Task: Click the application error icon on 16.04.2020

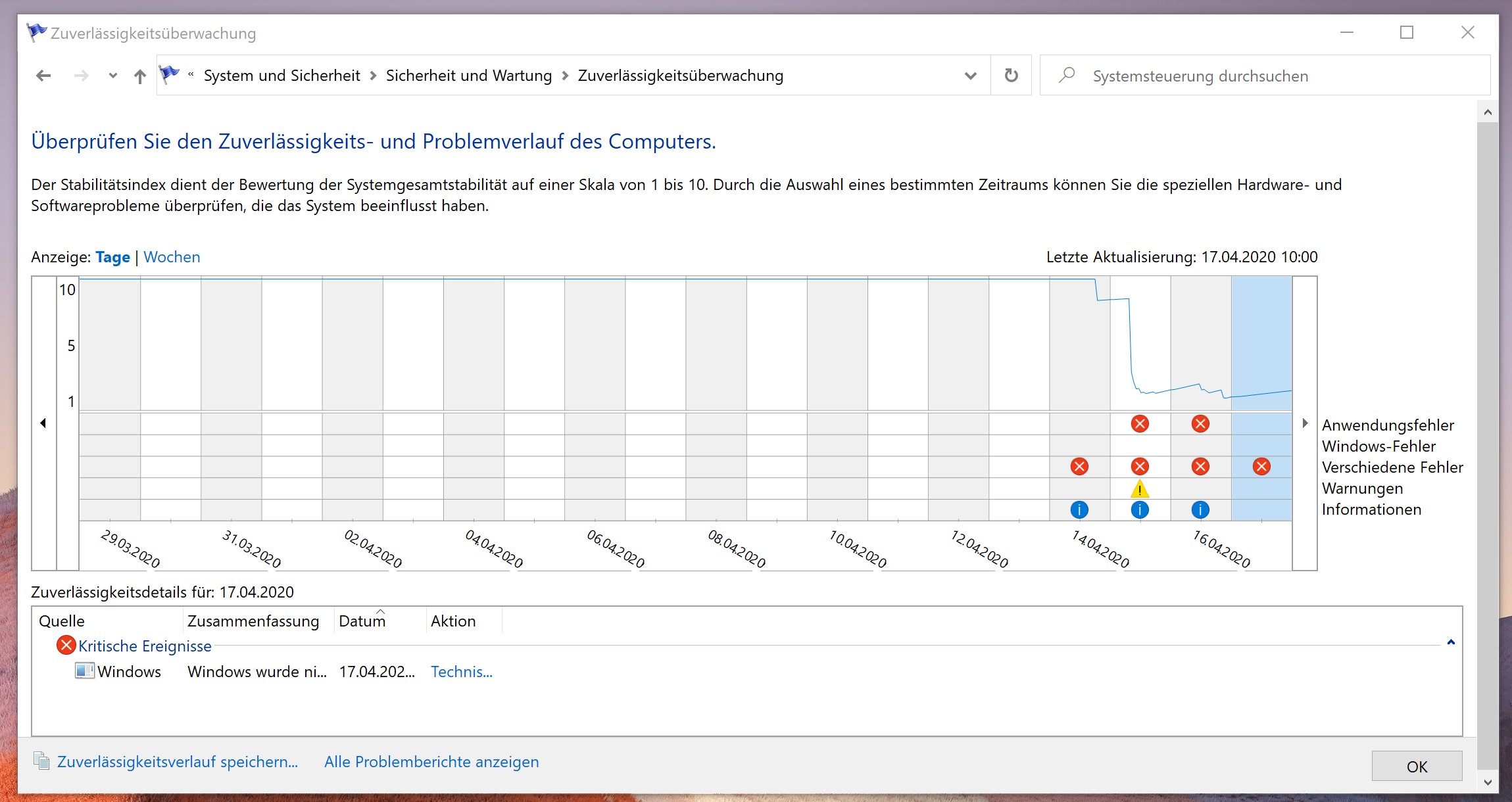Action: pyautogui.click(x=1200, y=424)
